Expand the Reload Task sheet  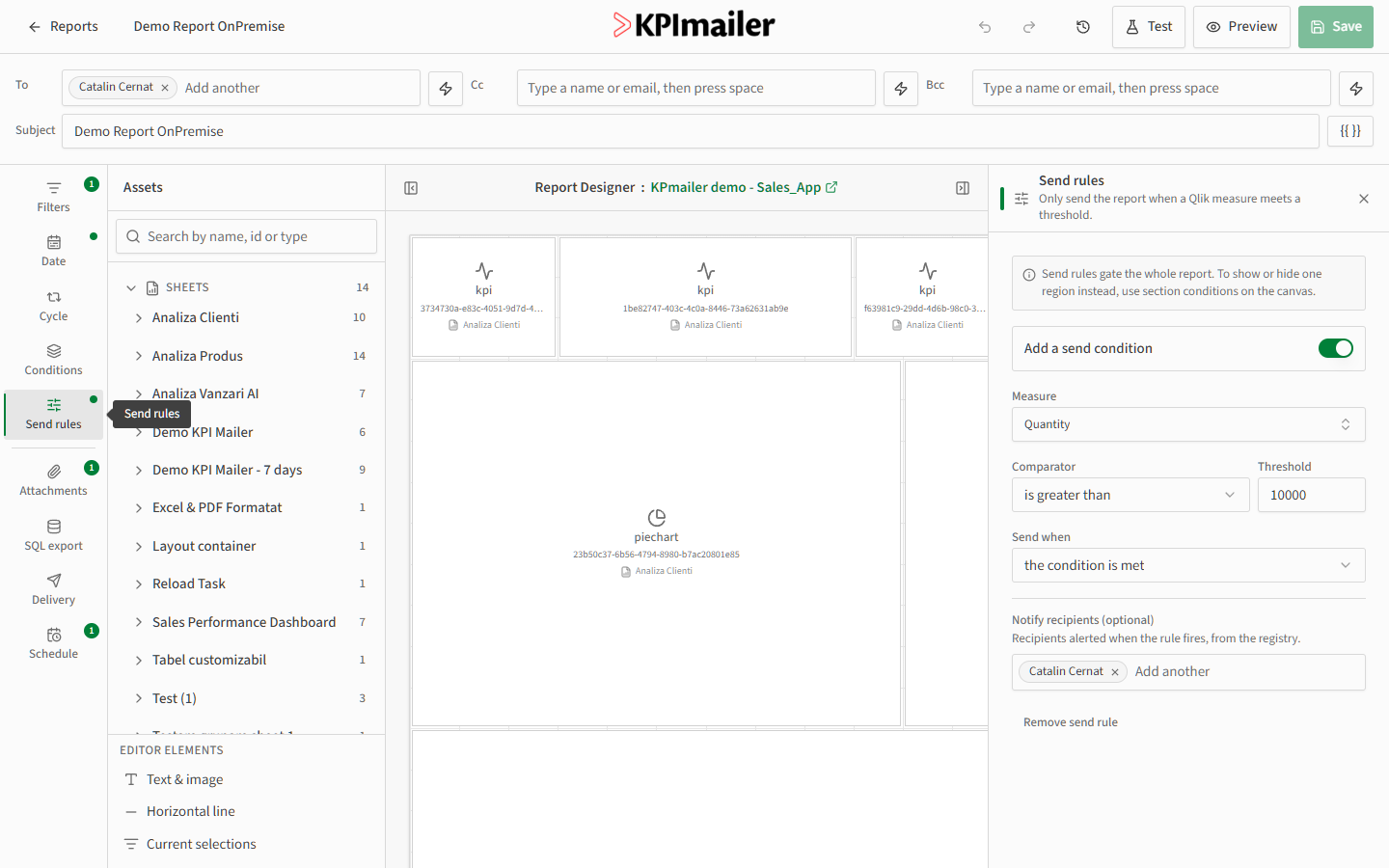139,584
